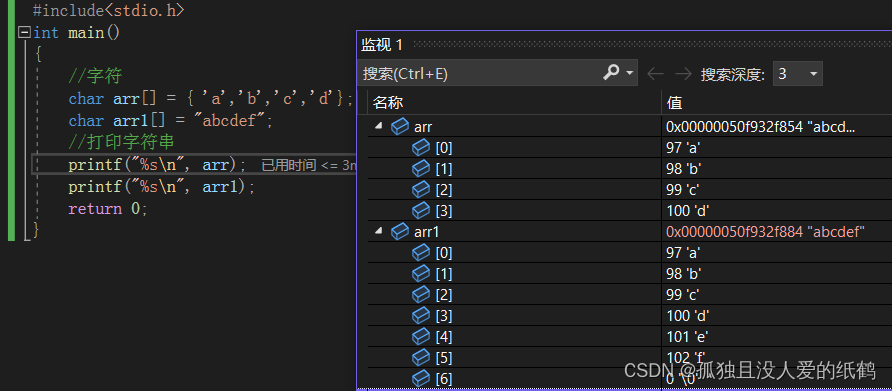Click the #include<stdio.h> code line

point(109,10)
